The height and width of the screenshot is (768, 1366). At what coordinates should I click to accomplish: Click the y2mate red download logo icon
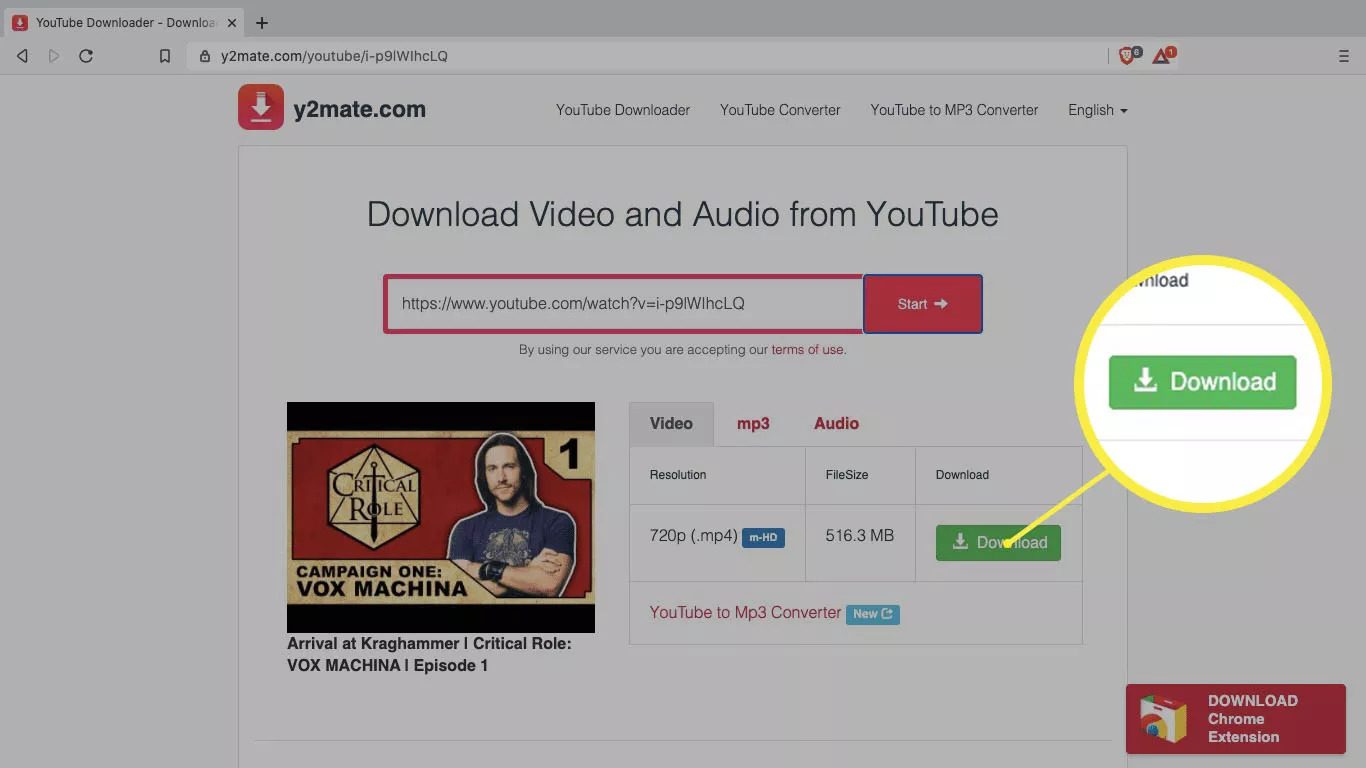[260, 108]
